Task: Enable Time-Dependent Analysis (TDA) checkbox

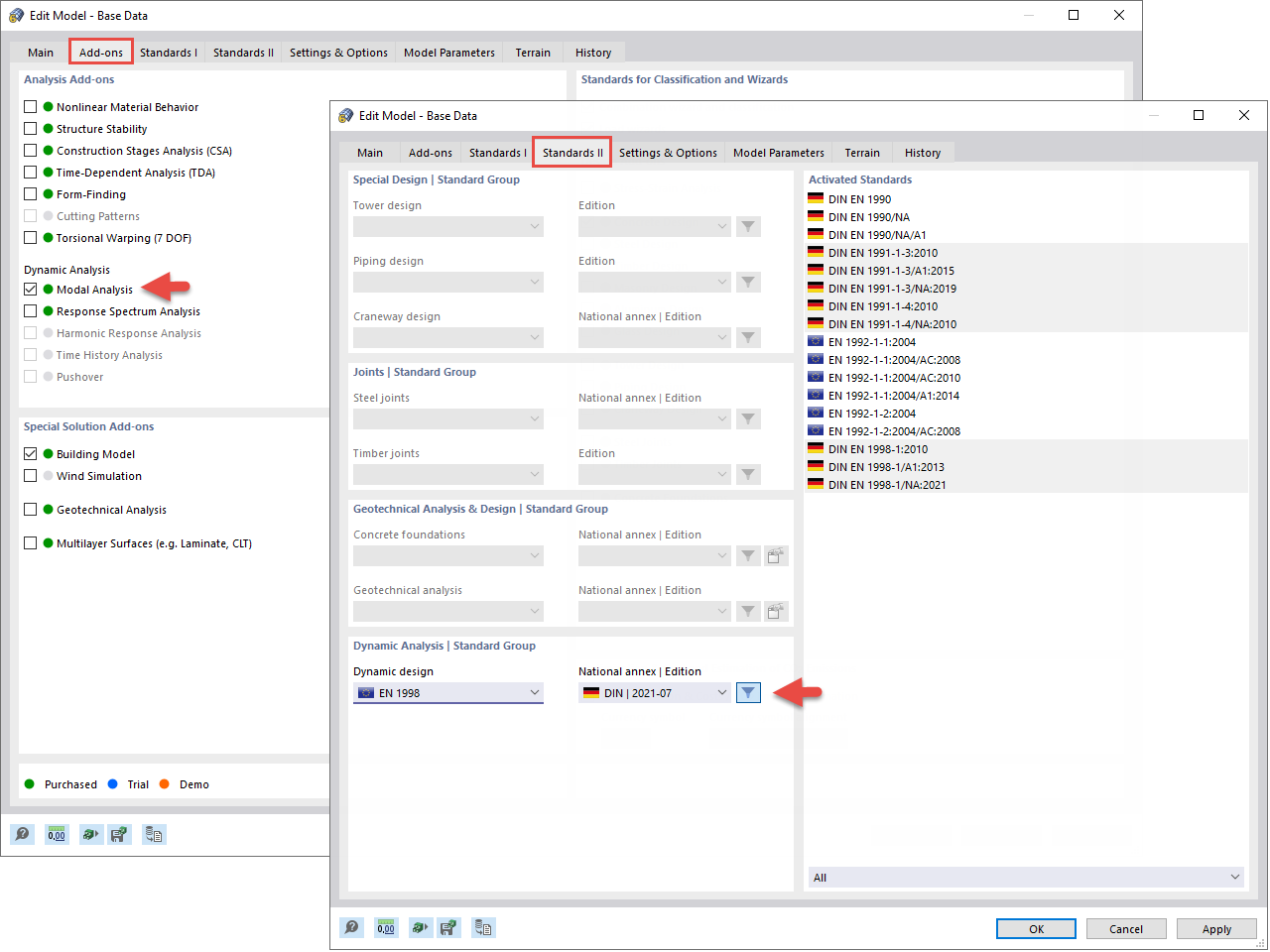Action: (x=31, y=173)
